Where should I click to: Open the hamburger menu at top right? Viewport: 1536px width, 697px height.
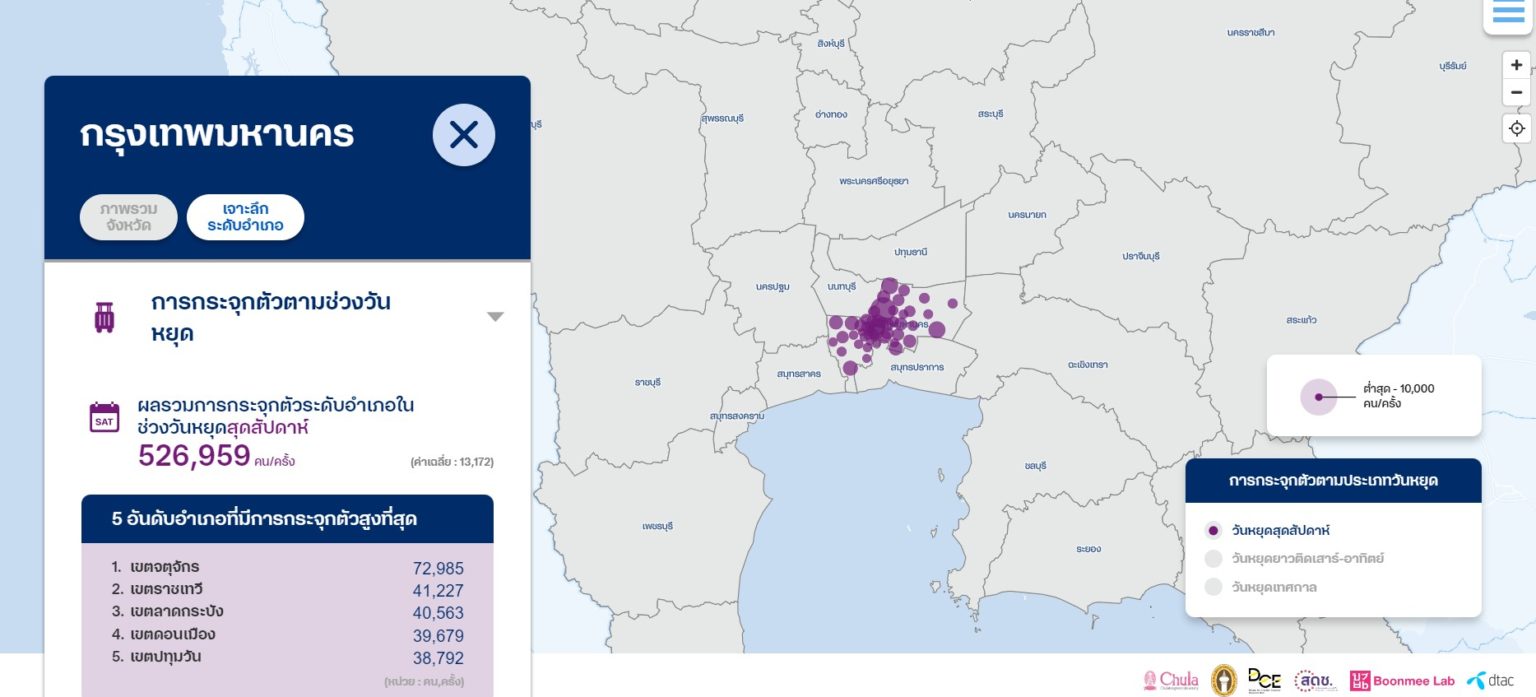point(1507,12)
